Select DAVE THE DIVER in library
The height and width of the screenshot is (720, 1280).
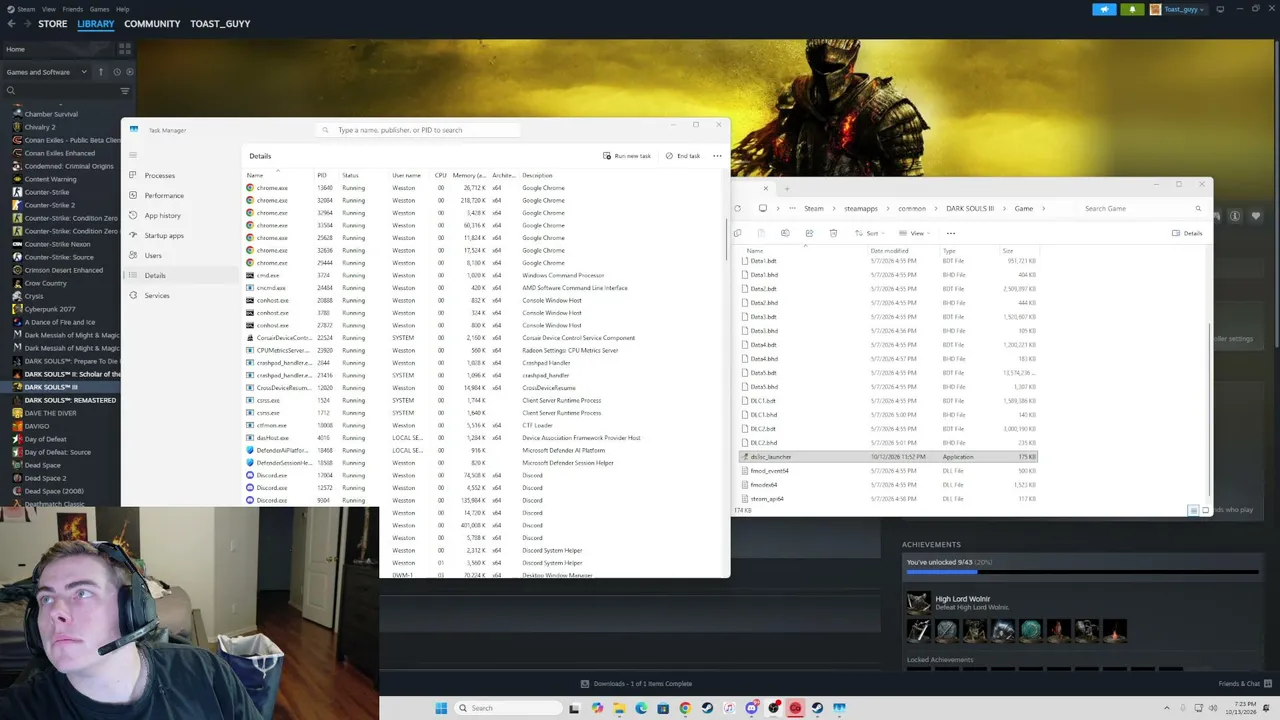point(50,413)
